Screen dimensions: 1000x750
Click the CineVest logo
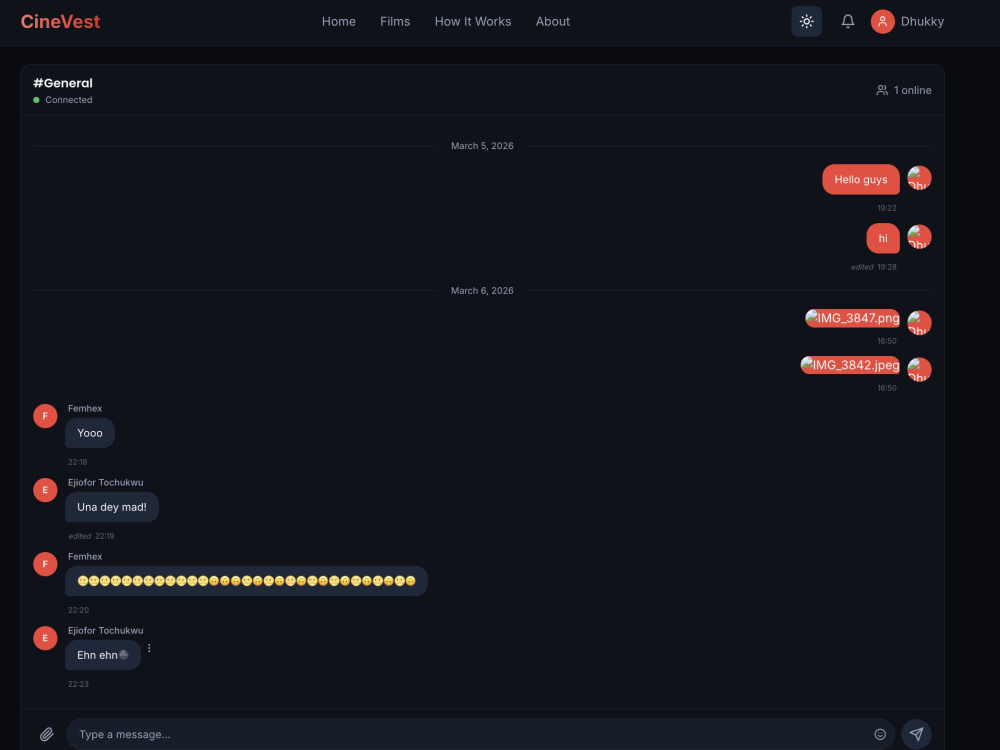(61, 22)
